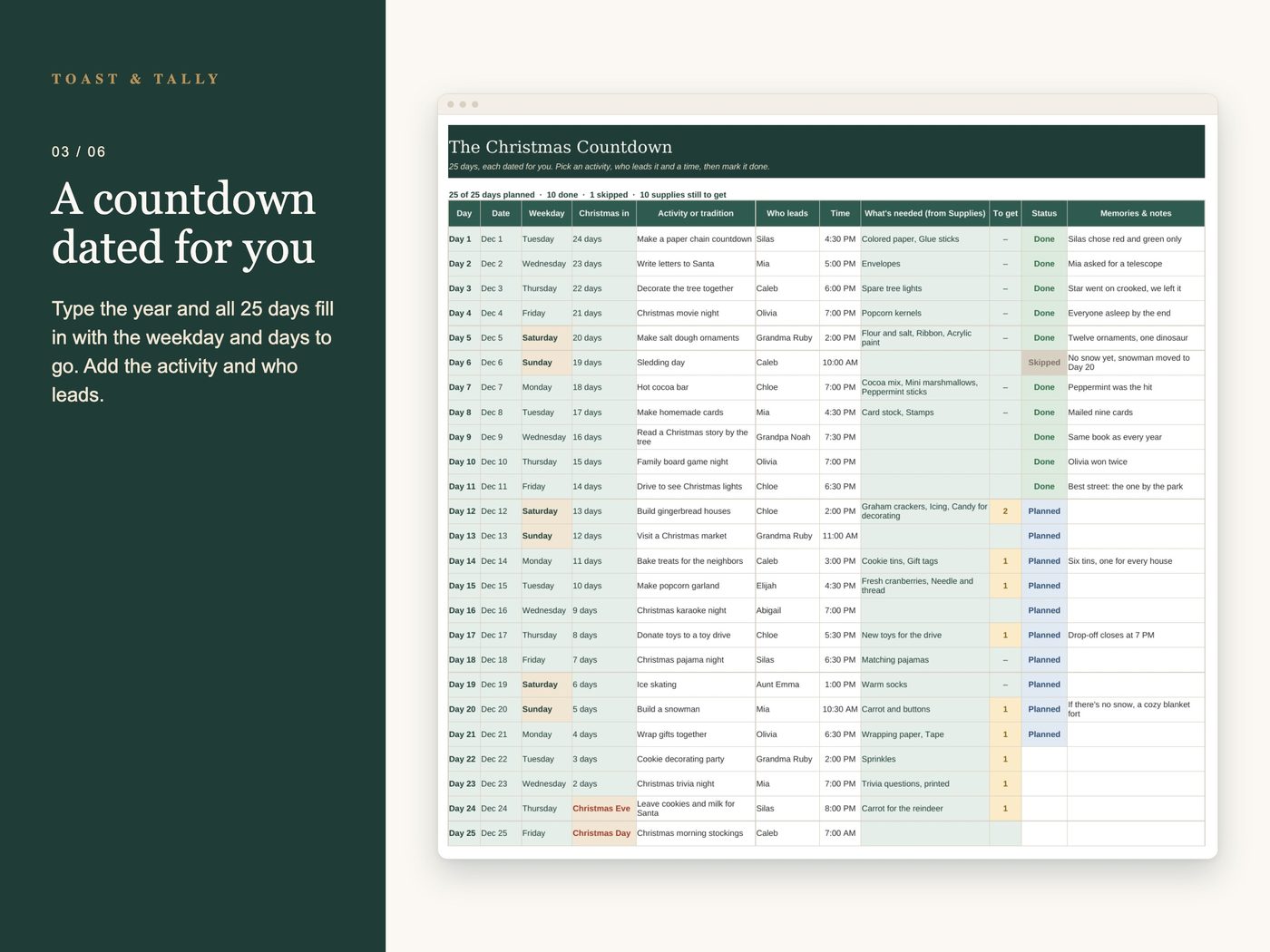Click the "Memories & notes" column header

coord(1136,214)
